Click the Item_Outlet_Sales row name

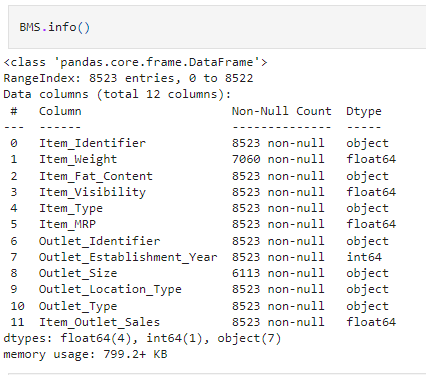(99, 322)
